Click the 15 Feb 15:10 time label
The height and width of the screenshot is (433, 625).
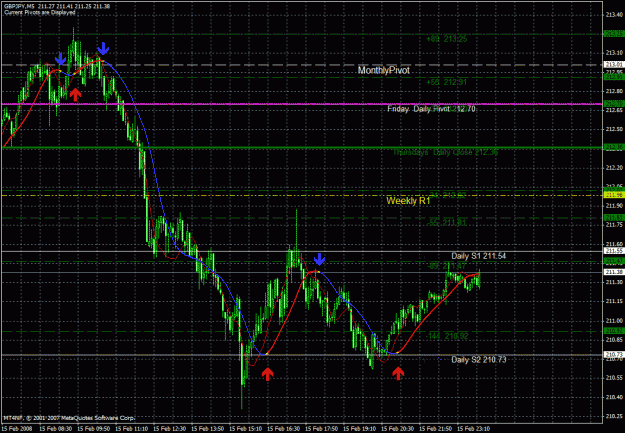click(x=246, y=429)
